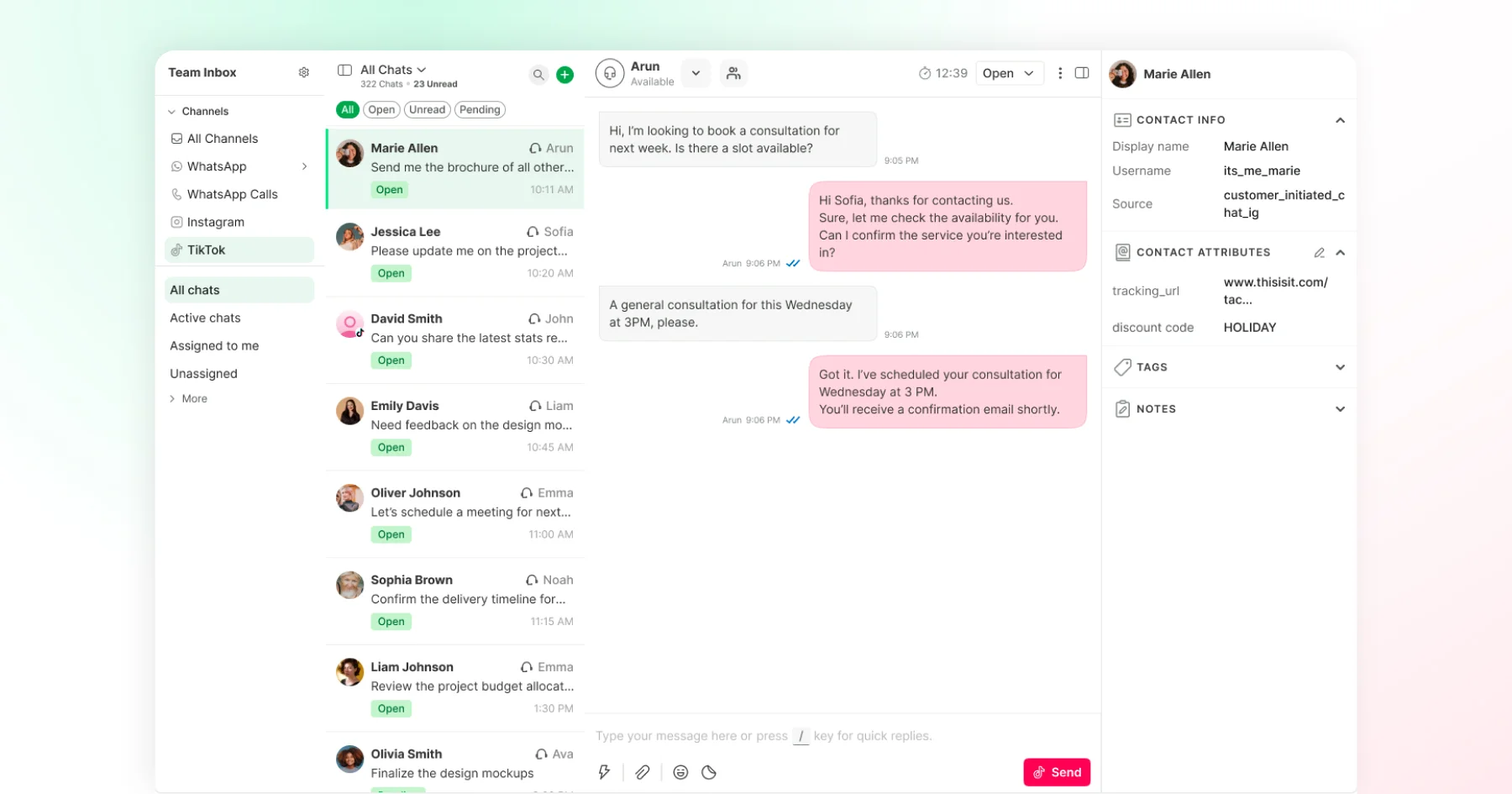Click the message input field
Screen dimensions: 1512x794
843,736
